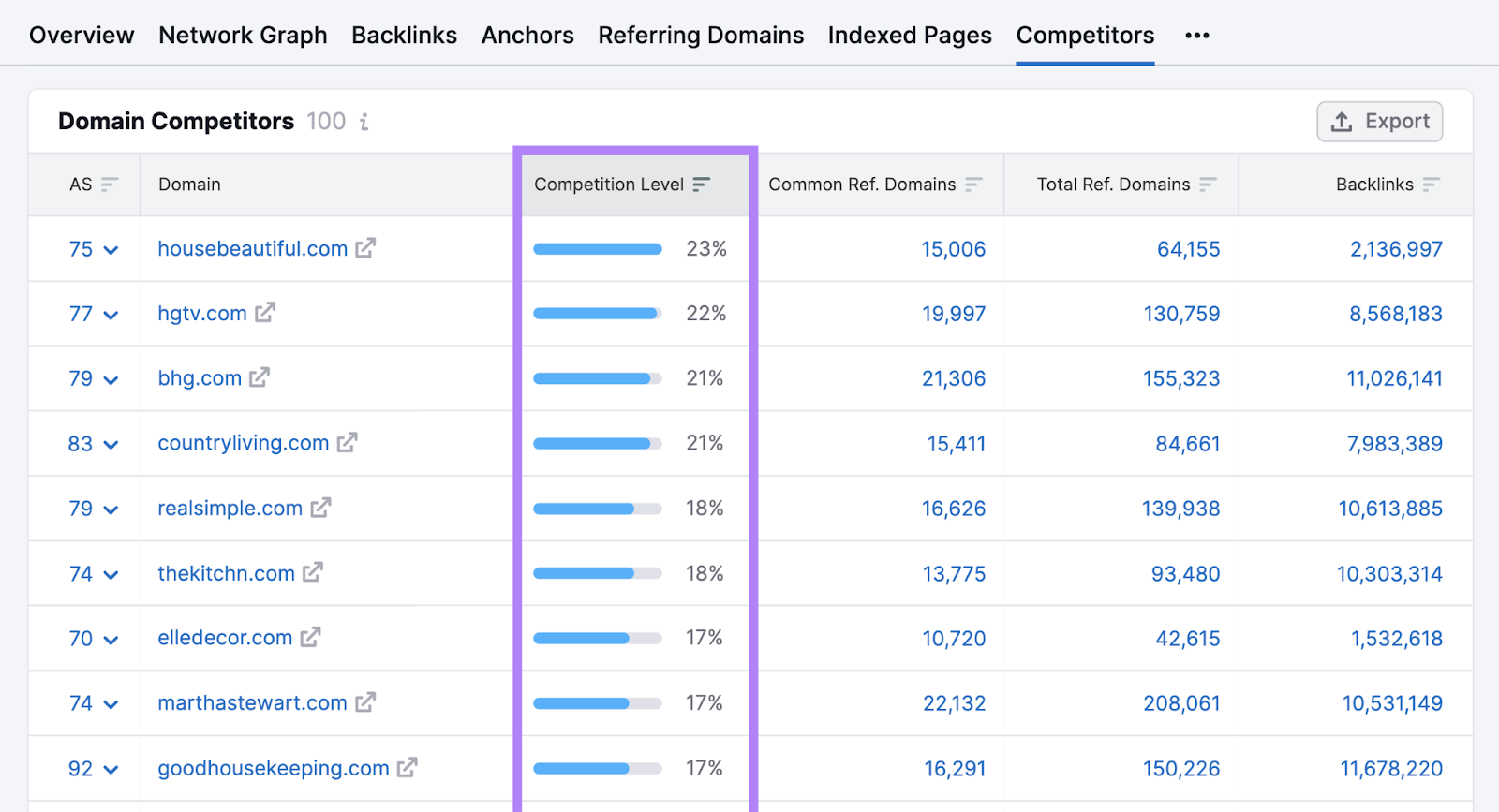Click housebeautiful.com total ref domains 64,155
The height and width of the screenshot is (812, 1499).
tap(1188, 249)
